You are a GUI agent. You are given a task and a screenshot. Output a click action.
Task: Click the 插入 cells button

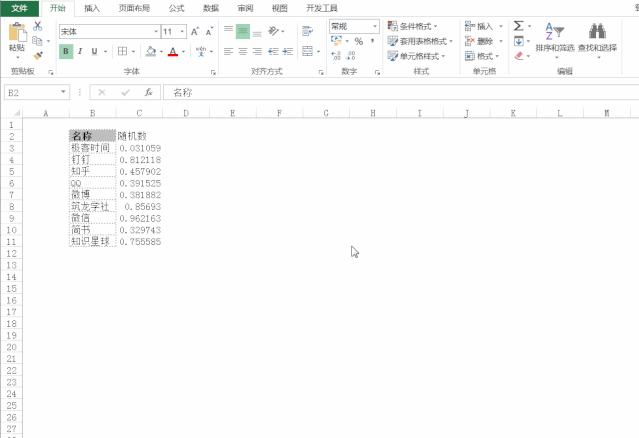pos(479,26)
